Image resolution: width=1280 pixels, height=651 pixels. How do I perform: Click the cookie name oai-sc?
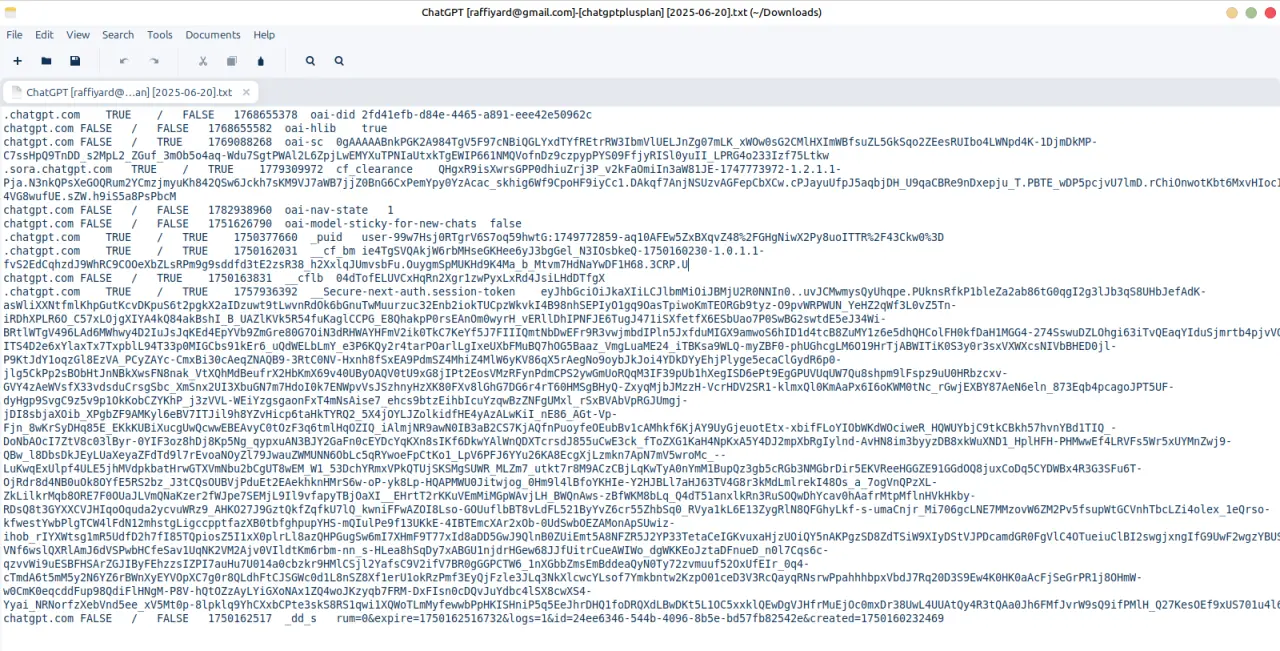pos(303,142)
